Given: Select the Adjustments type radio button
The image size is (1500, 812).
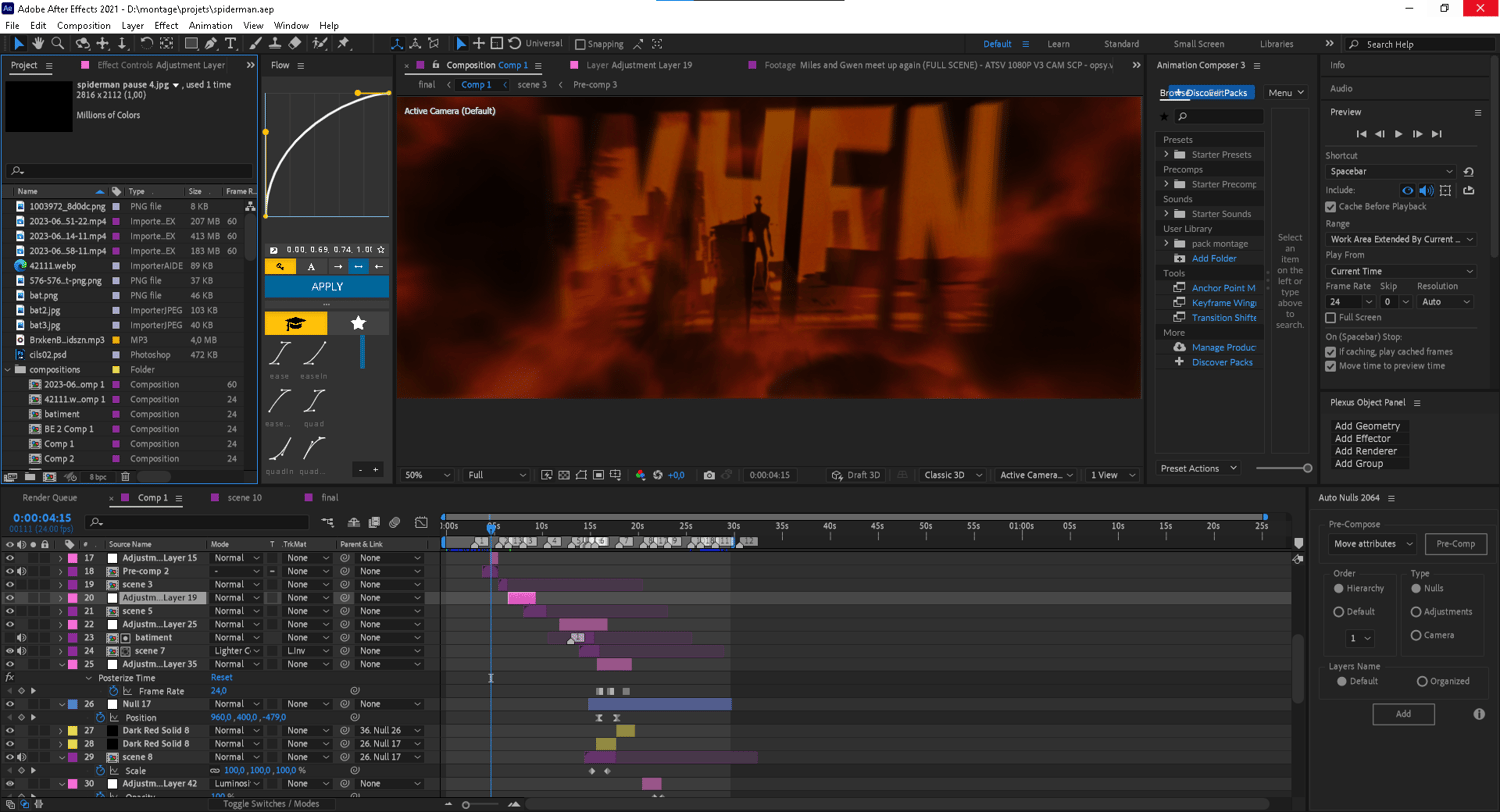Looking at the screenshot, I should pyautogui.click(x=1416, y=611).
